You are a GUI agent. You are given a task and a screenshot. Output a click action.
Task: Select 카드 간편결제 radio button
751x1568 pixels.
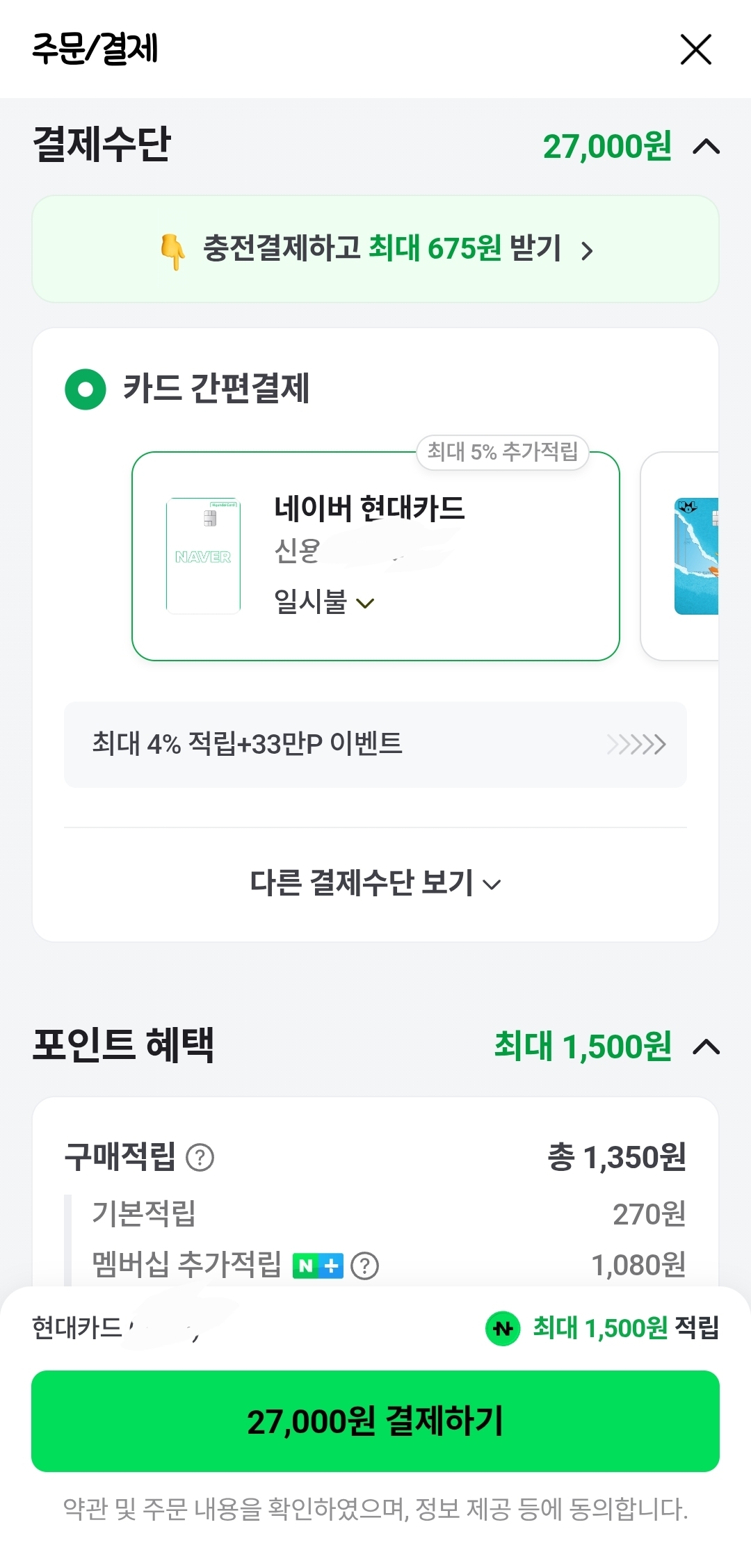tap(86, 389)
